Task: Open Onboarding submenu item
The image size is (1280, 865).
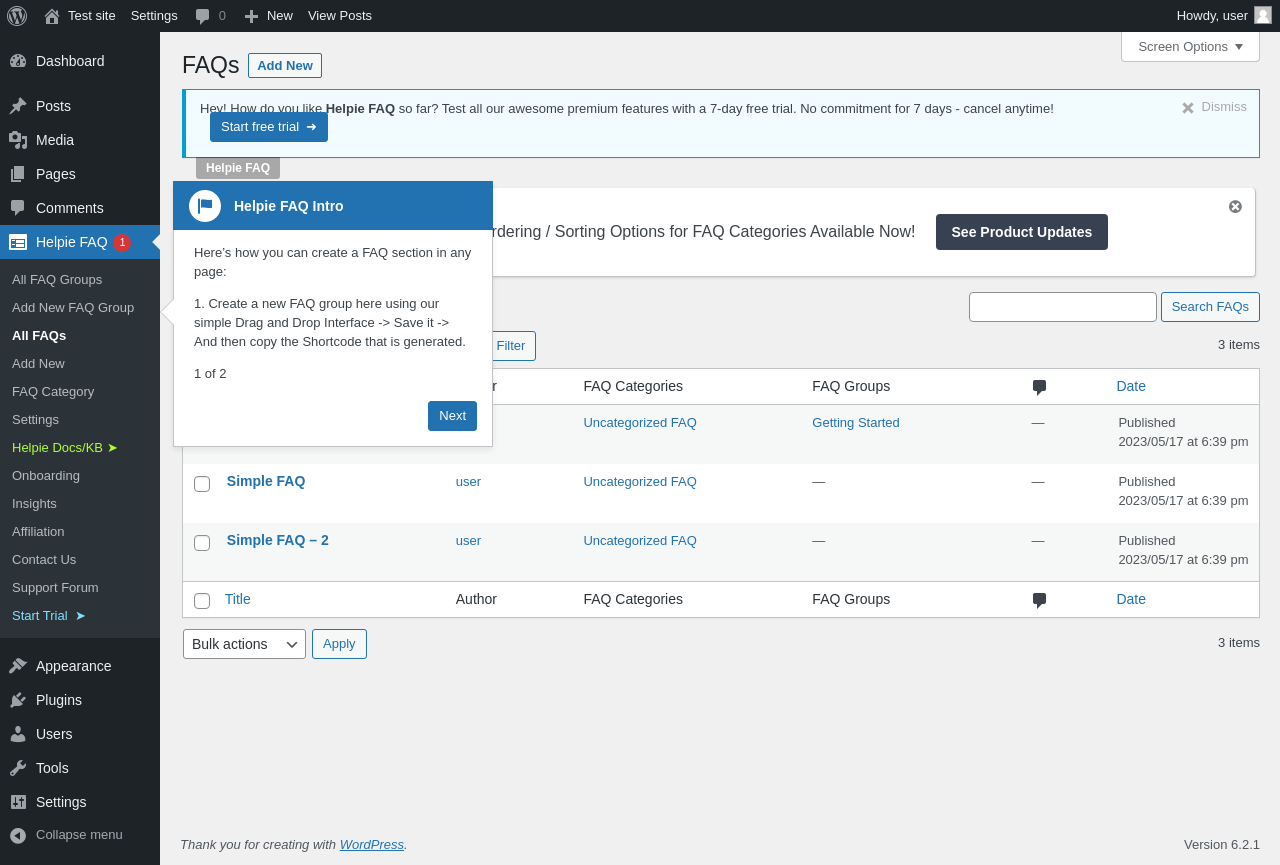Action: [x=46, y=475]
